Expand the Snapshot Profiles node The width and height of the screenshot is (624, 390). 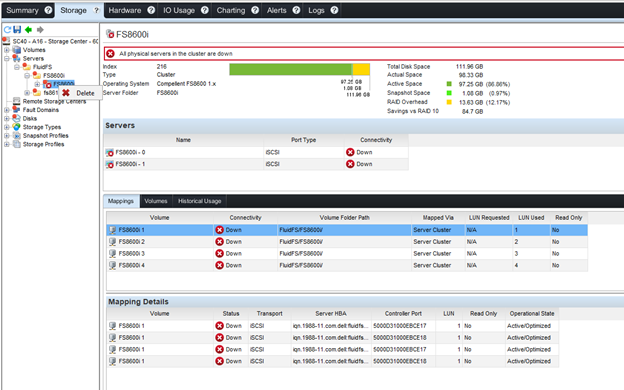point(7,136)
